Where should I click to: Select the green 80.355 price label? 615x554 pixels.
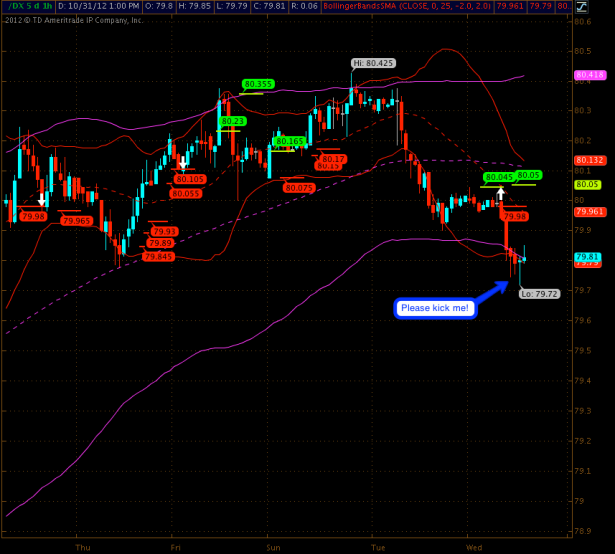point(257,84)
